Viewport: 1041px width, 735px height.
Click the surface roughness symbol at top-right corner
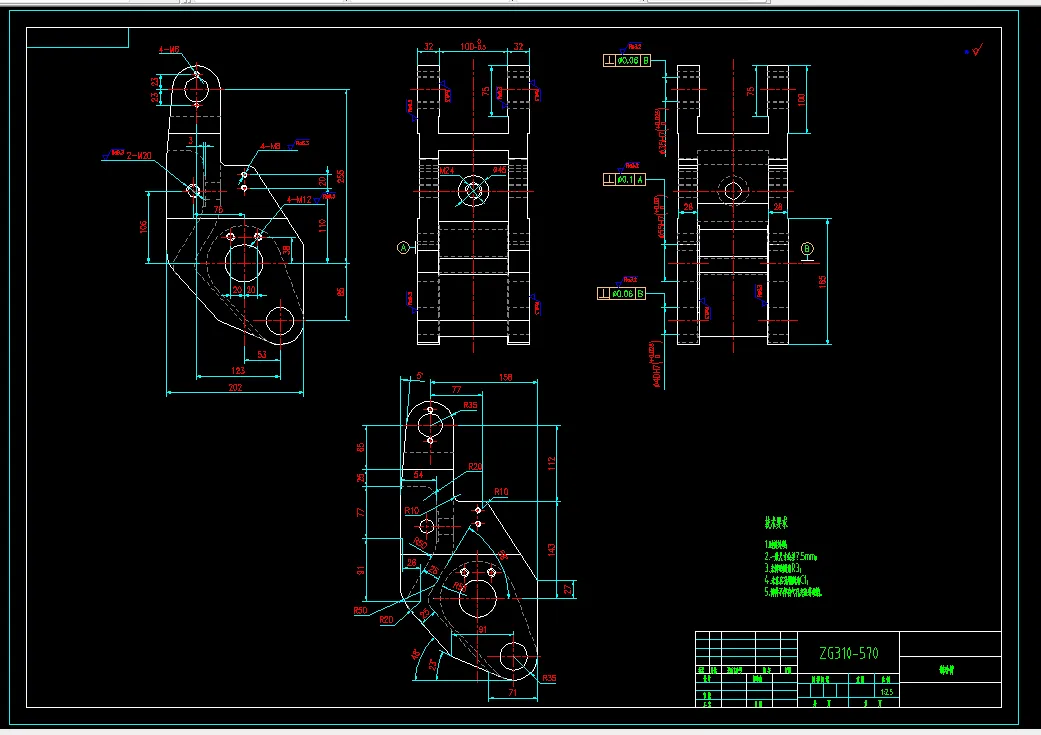coord(977,50)
